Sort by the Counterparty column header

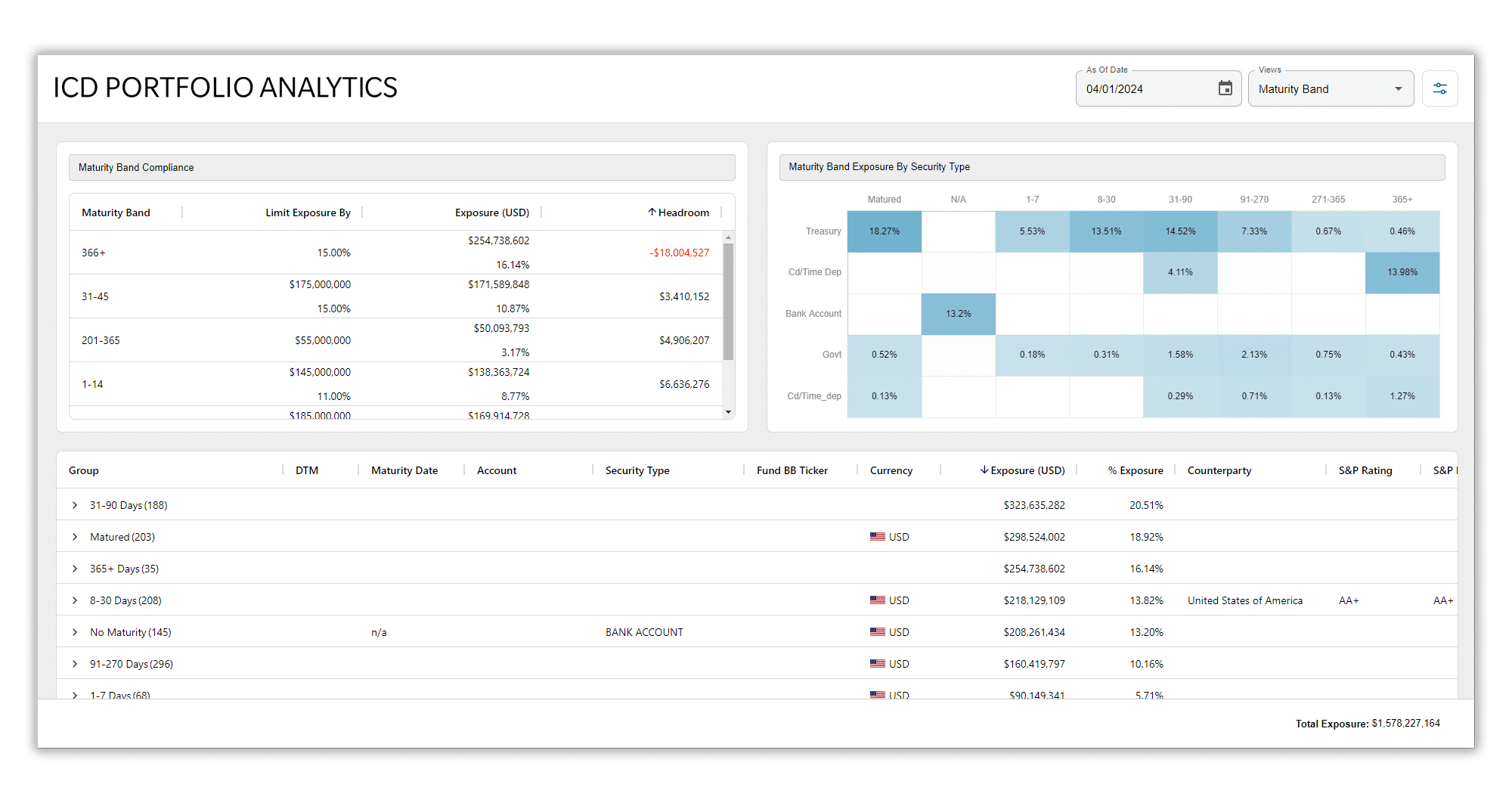pos(1219,470)
